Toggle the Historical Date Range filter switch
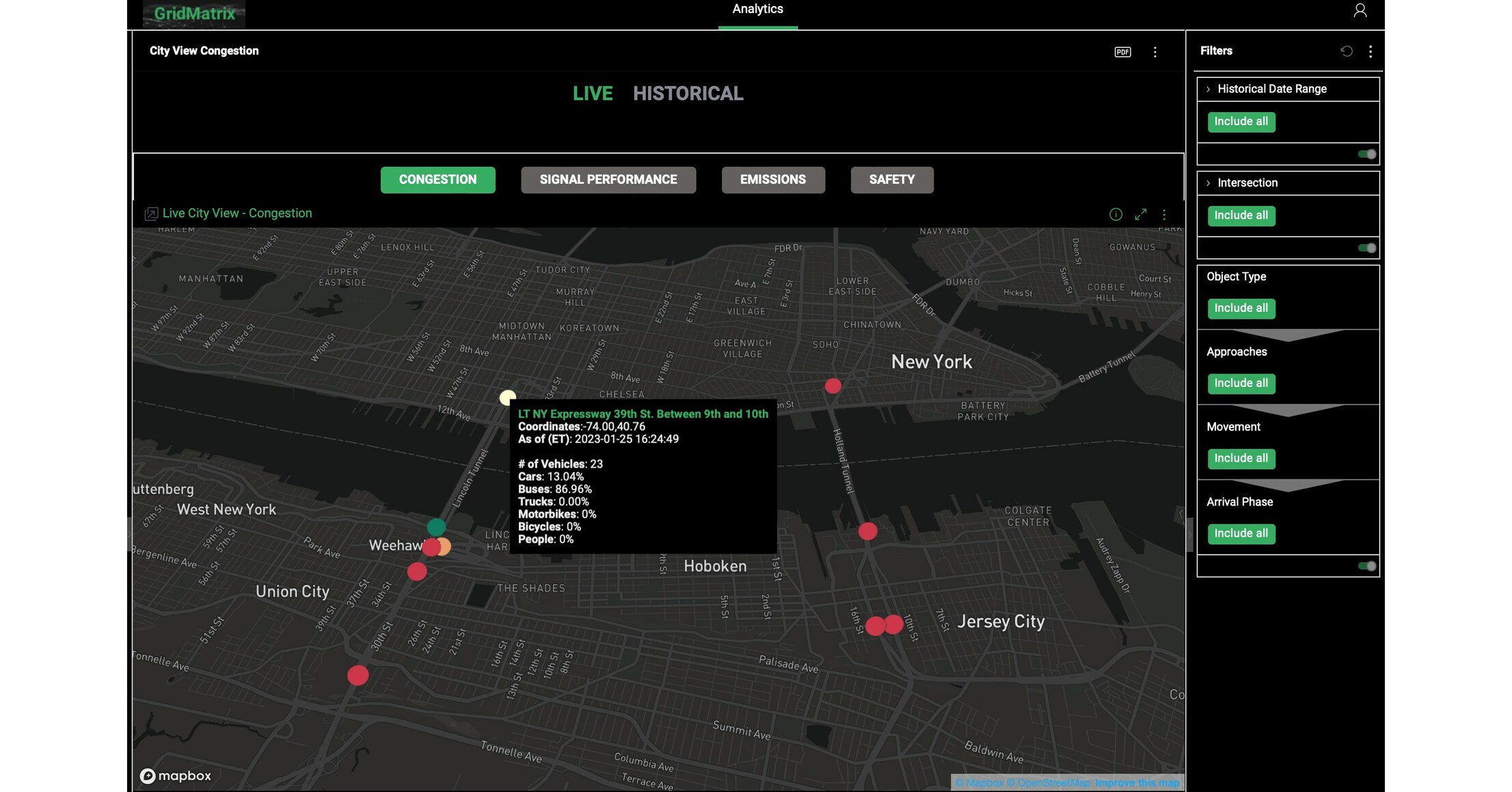 (1366, 155)
